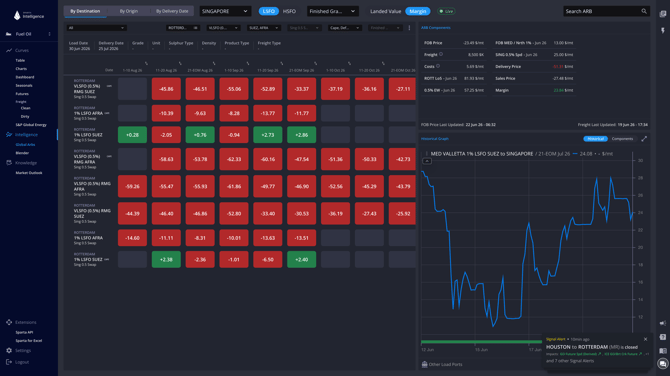This screenshot has width=670, height=376.
Task: Switch to HSFO
Action: pos(289,11)
